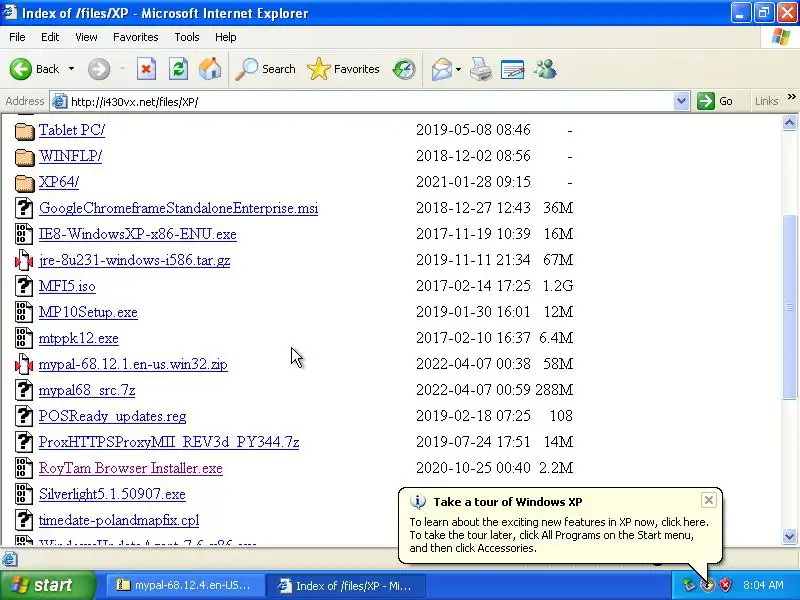
Task: Click the vertical scrollbar down arrow
Action: click(x=789, y=536)
